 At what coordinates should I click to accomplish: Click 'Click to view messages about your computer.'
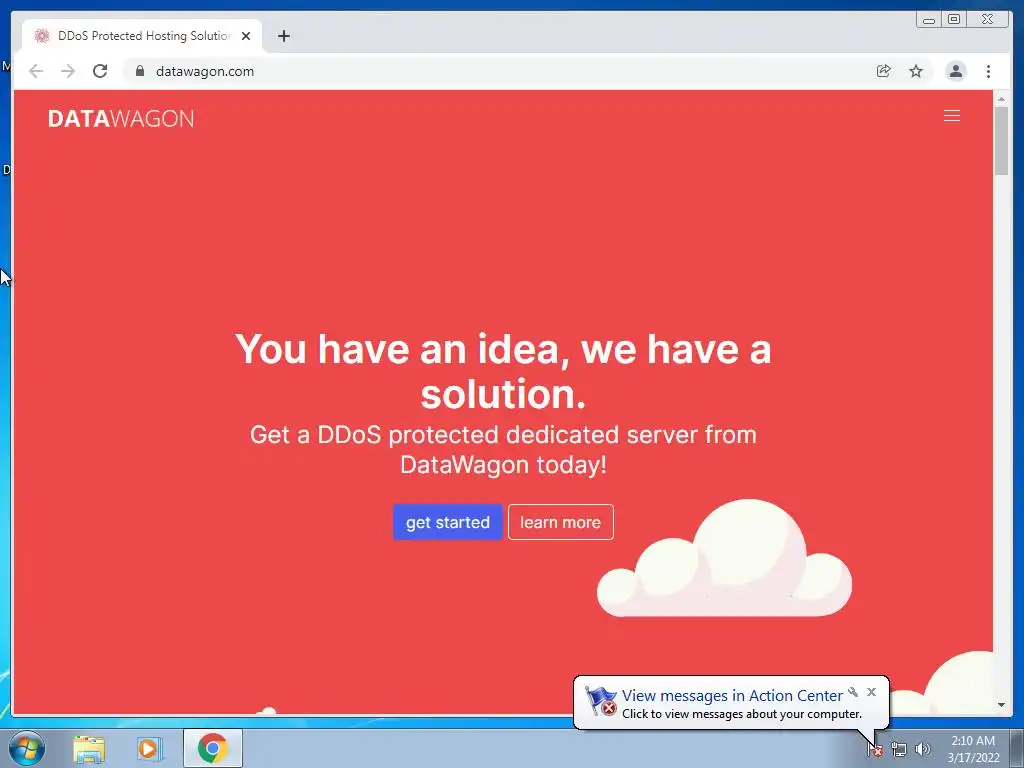(x=742, y=714)
